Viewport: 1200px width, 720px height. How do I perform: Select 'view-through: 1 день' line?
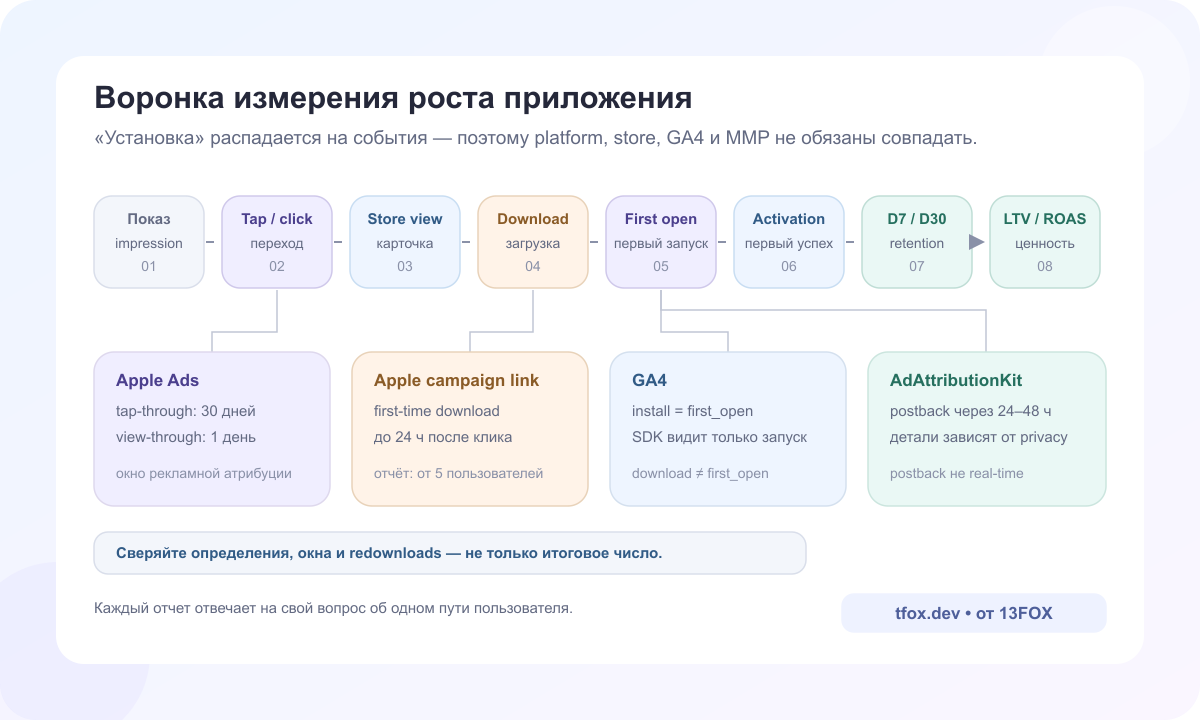(186, 437)
